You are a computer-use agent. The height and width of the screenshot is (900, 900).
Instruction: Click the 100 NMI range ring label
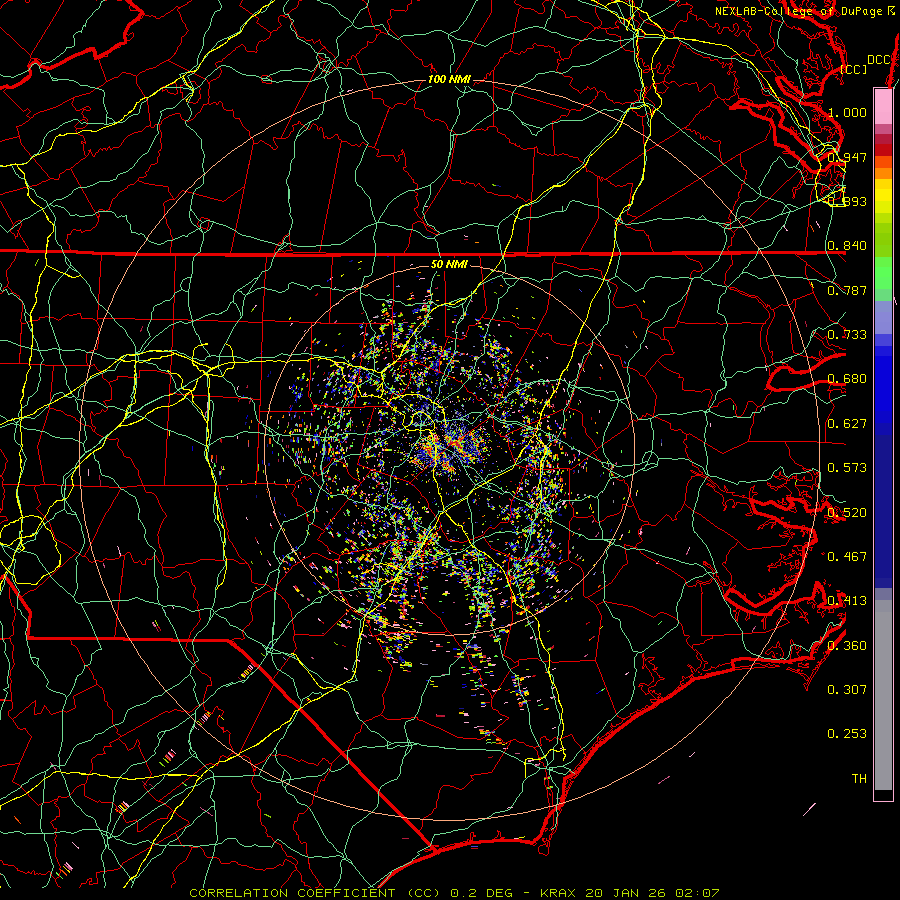coord(449,79)
